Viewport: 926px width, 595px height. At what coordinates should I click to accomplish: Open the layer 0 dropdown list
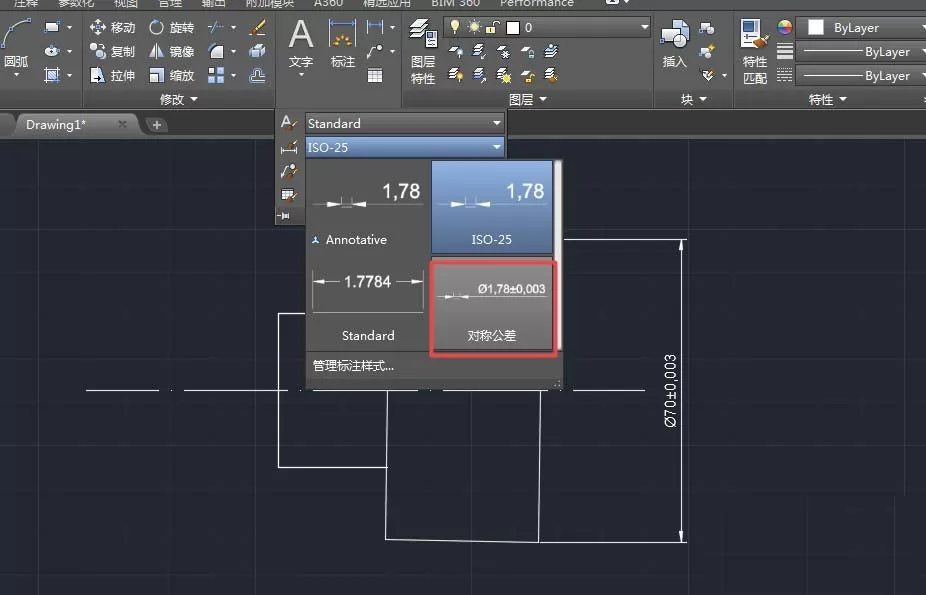tap(547, 27)
